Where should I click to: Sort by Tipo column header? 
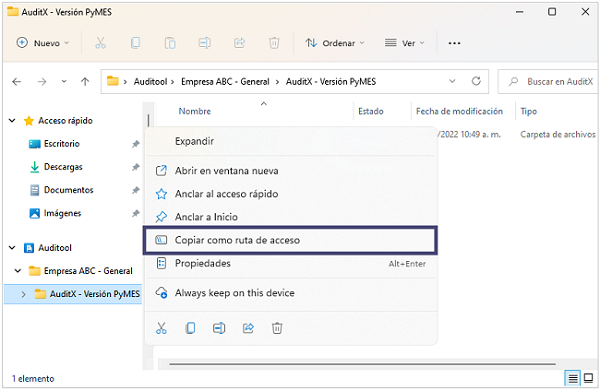(528, 111)
